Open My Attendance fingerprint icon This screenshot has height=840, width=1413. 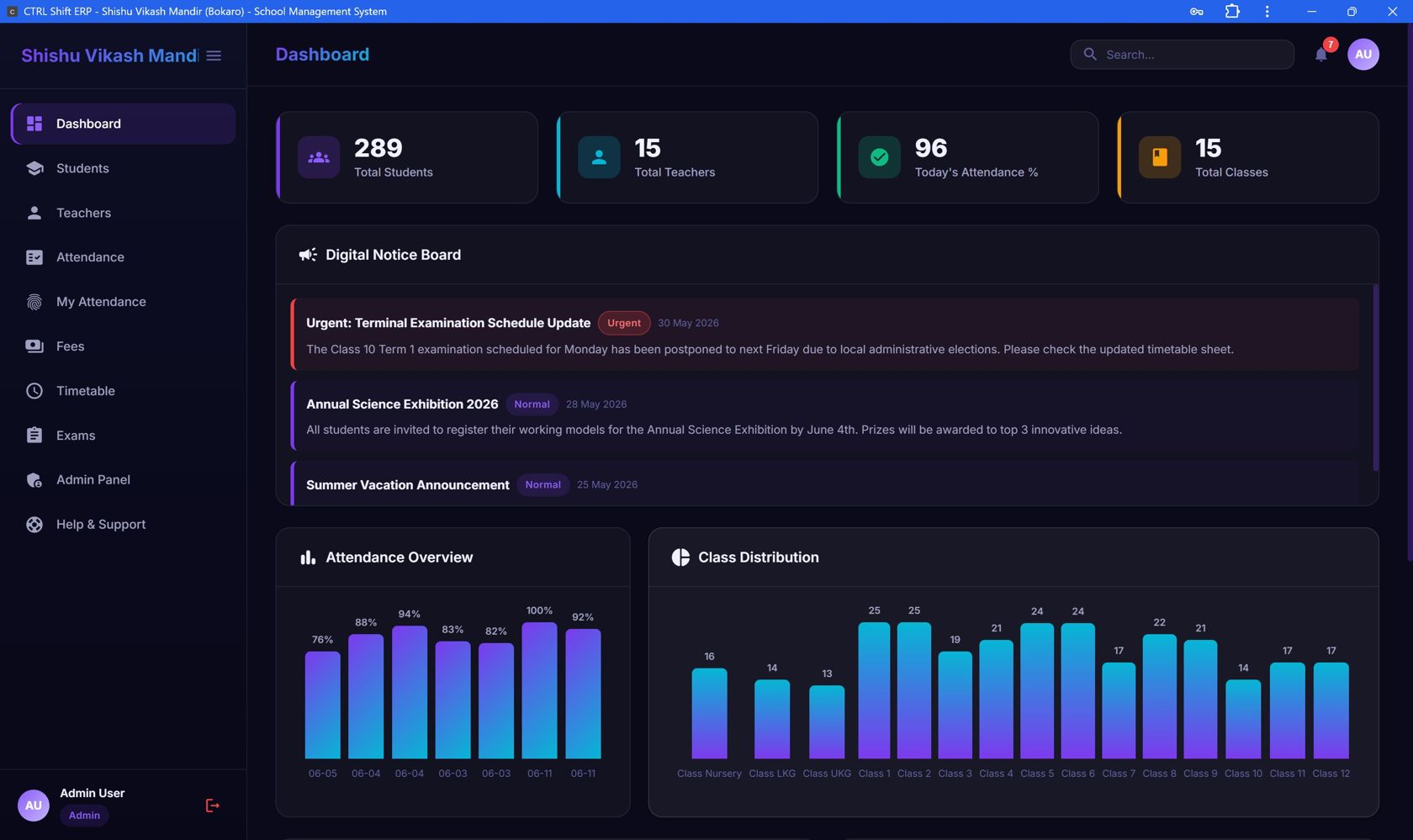[34, 302]
